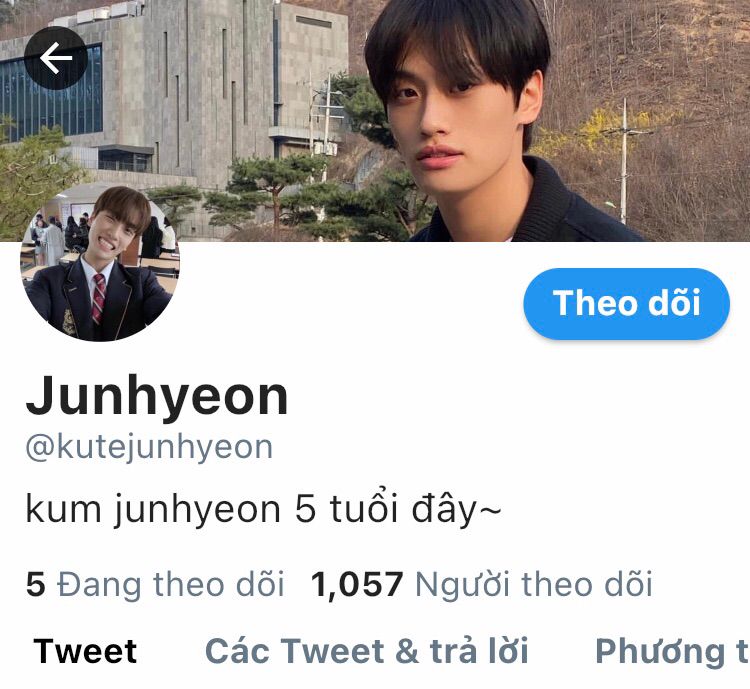This screenshot has width=750, height=689.
Task: Click the @kutejunhyeon handle
Action: point(149,448)
